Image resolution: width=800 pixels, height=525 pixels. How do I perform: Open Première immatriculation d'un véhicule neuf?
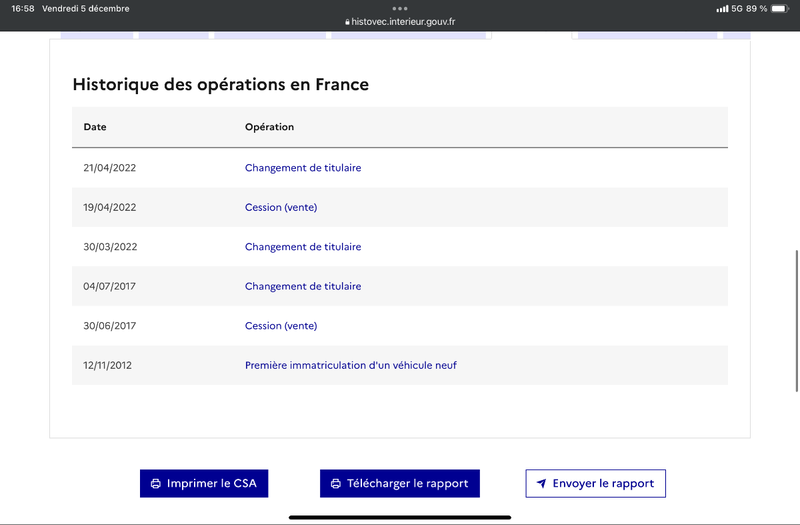pyautogui.click(x=351, y=366)
